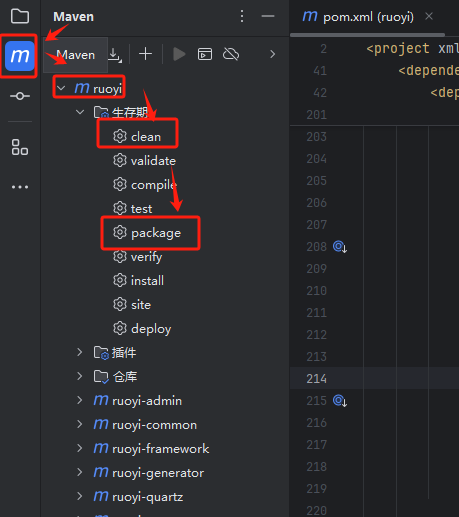The width and height of the screenshot is (459, 517).
Task: Click the gutter marker icon on line 215
Action: (340, 400)
